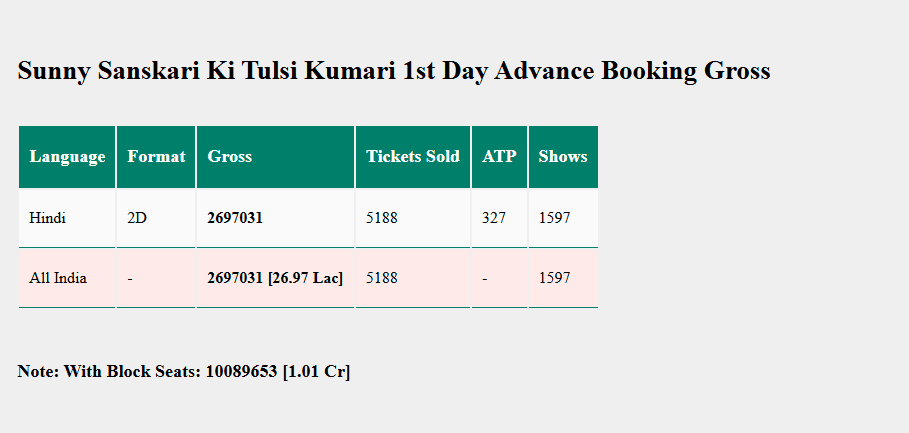Select the 2D format cell
Screen dimensions: 909x433
click(x=137, y=218)
